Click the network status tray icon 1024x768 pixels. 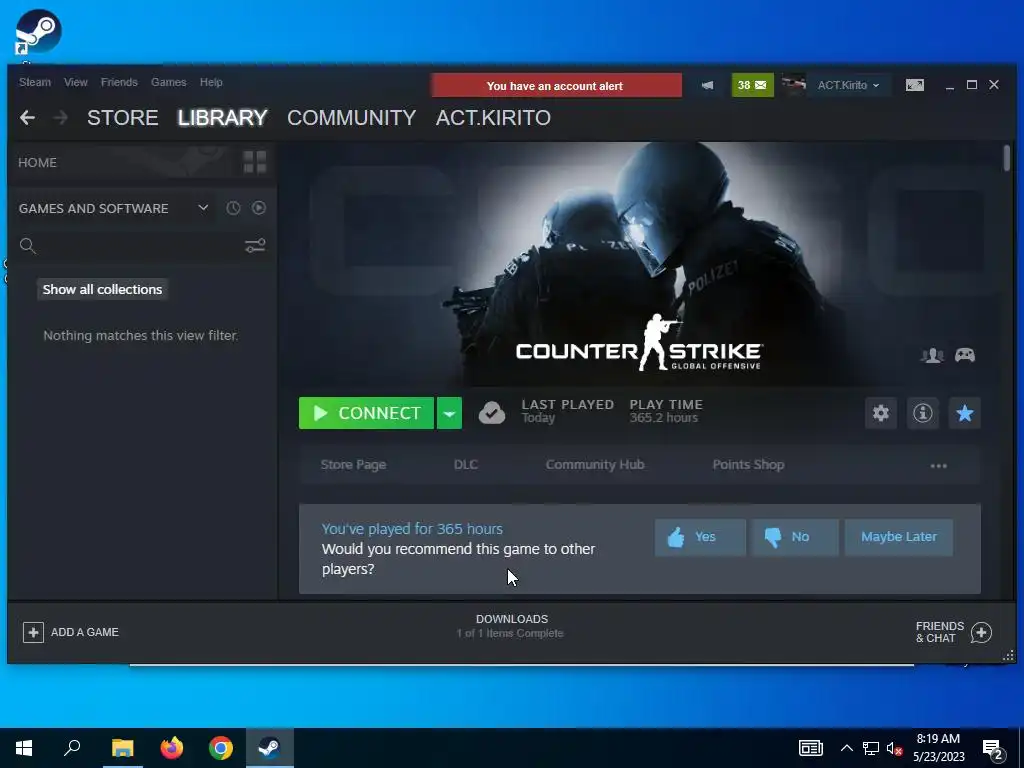(x=871, y=749)
